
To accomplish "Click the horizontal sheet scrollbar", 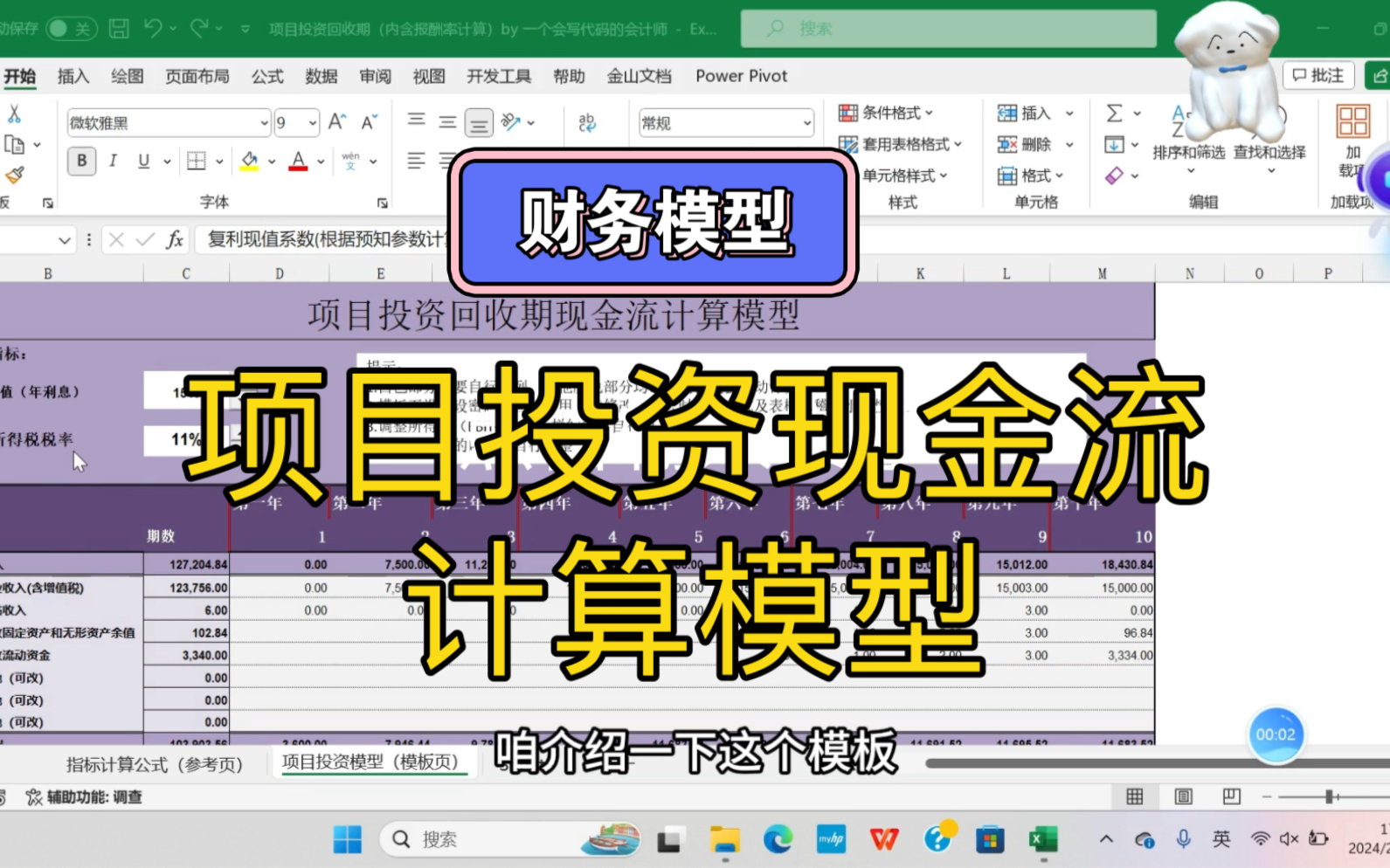I will pyautogui.click(x=1157, y=763).
